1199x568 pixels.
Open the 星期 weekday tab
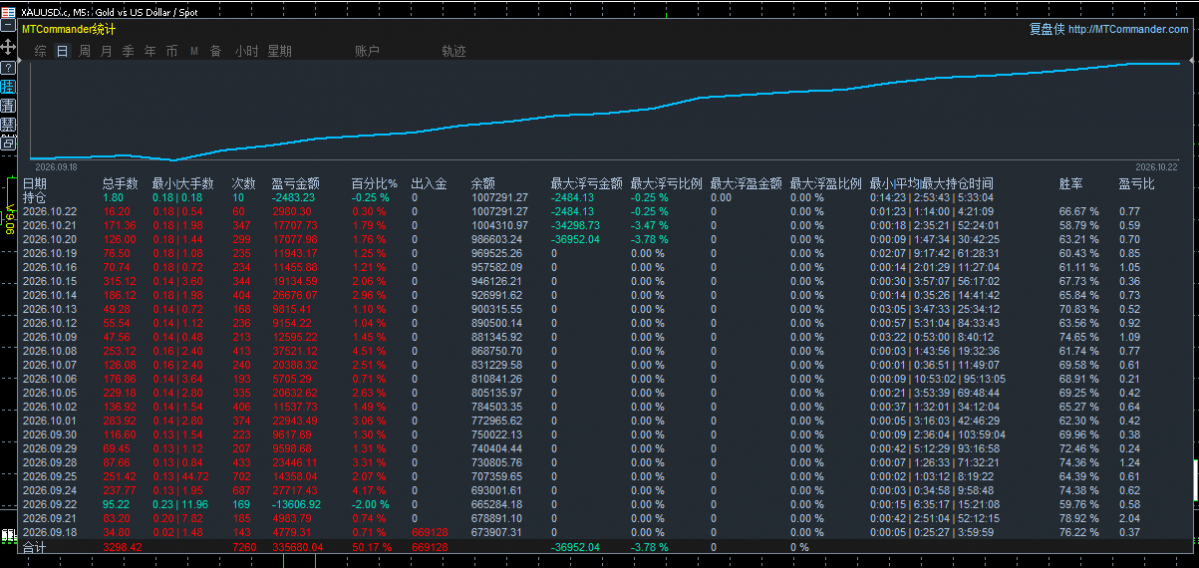(279, 51)
